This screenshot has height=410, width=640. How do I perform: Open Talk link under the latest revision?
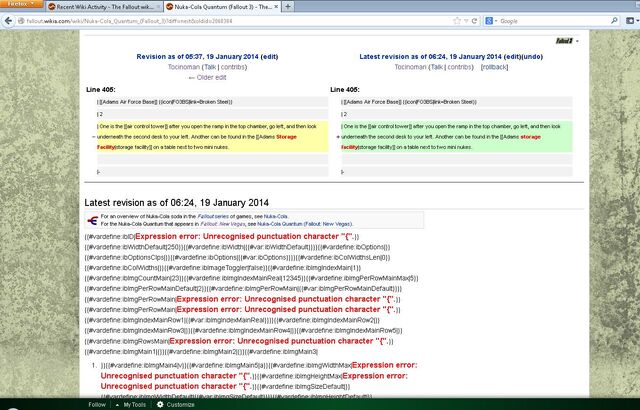click(x=437, y=67)
